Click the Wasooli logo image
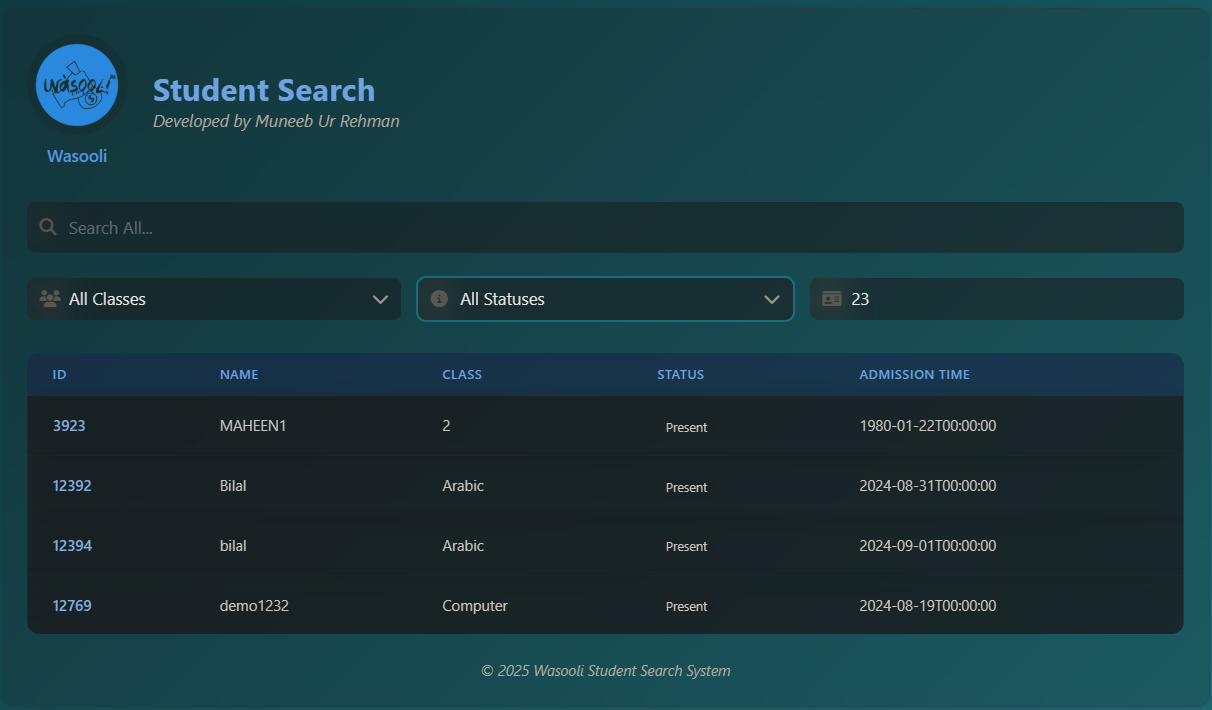Screen dimensions: 1212x710 [x=77, y=86]
